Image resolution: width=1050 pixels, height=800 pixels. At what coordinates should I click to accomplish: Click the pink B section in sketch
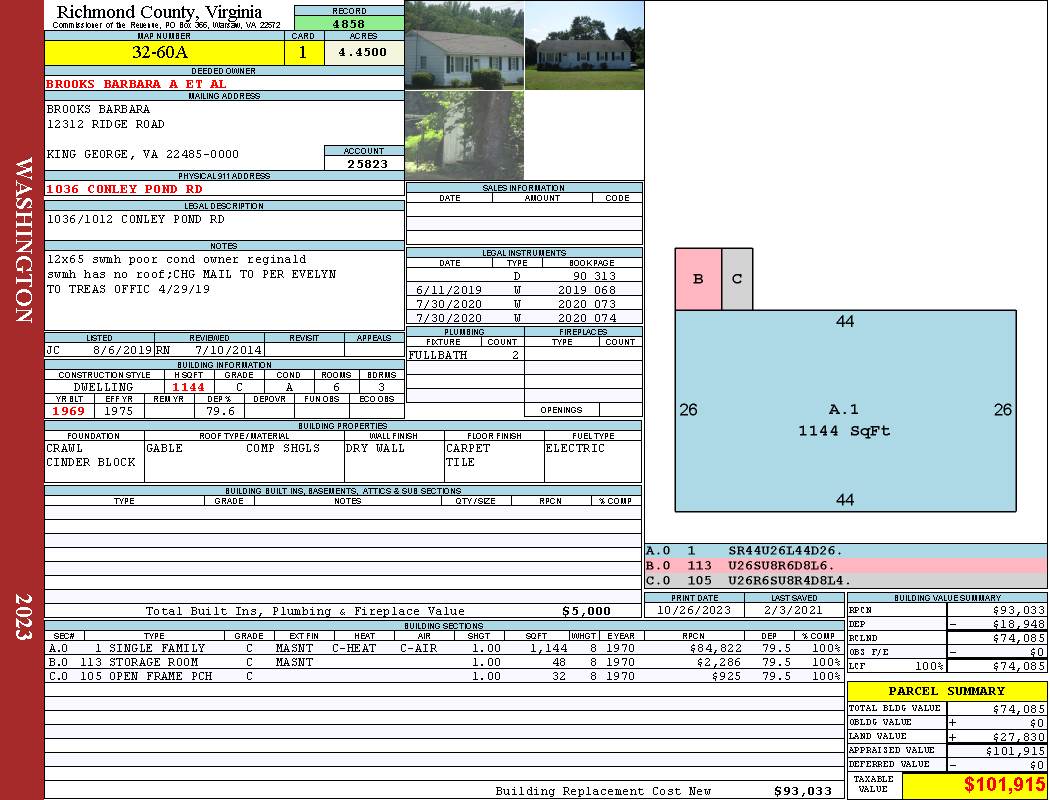point(698,279)
